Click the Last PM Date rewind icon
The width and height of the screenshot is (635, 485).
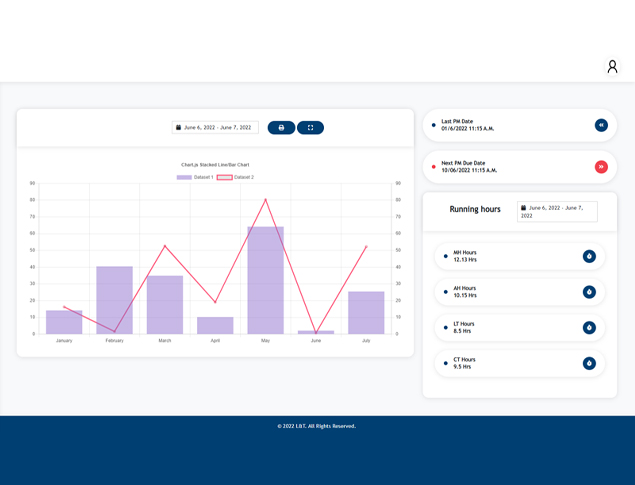click(601, 125)
